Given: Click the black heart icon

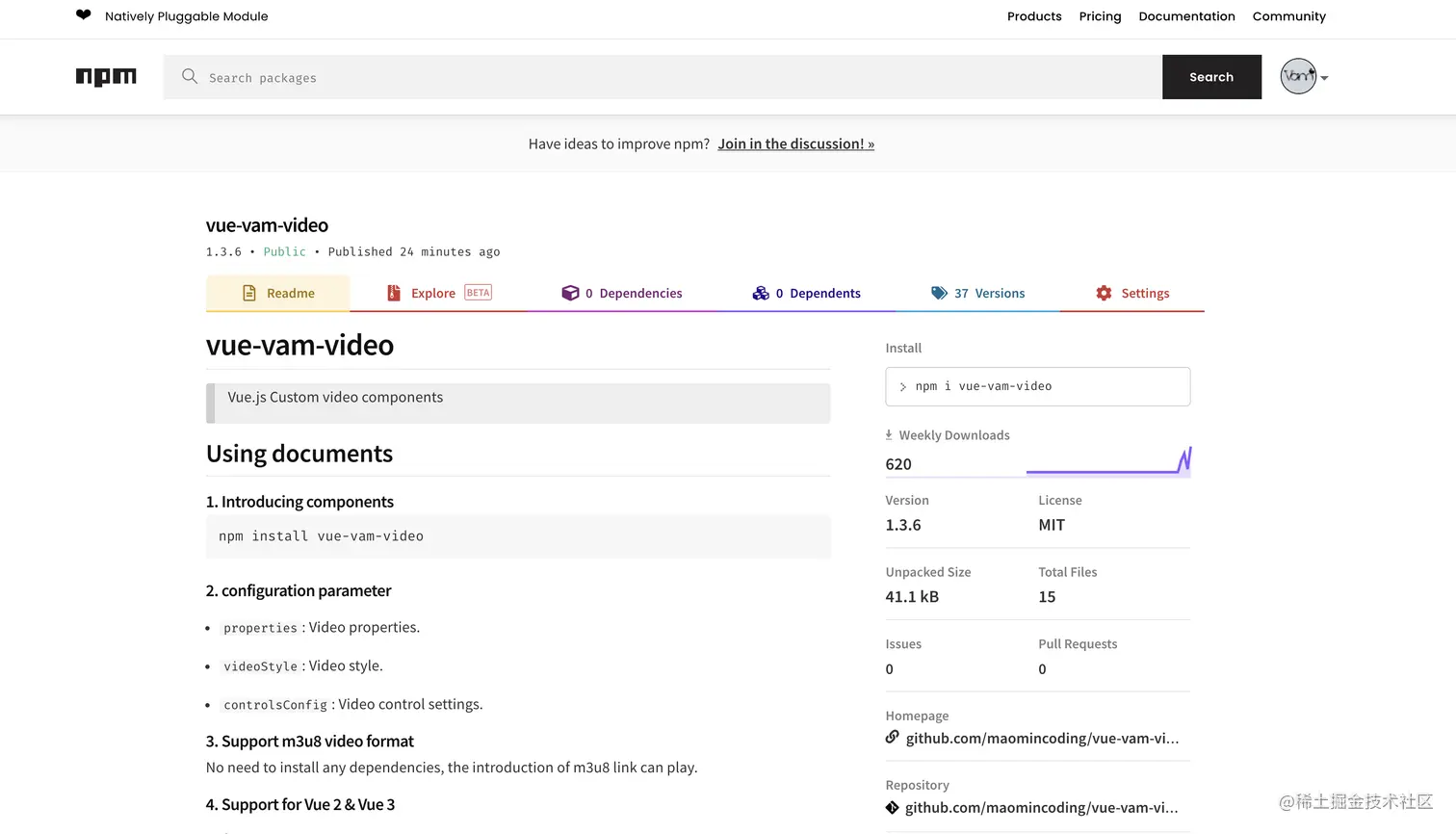Looking at the screenshot, I should (x=84, y=15).
